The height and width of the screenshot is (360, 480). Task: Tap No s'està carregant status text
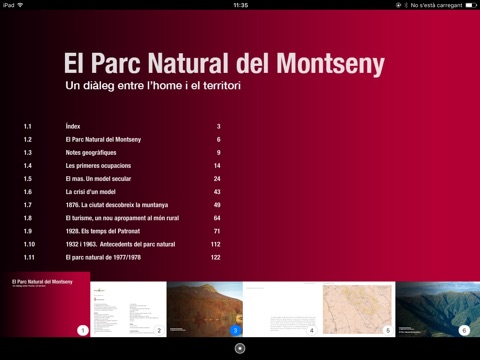436,5
